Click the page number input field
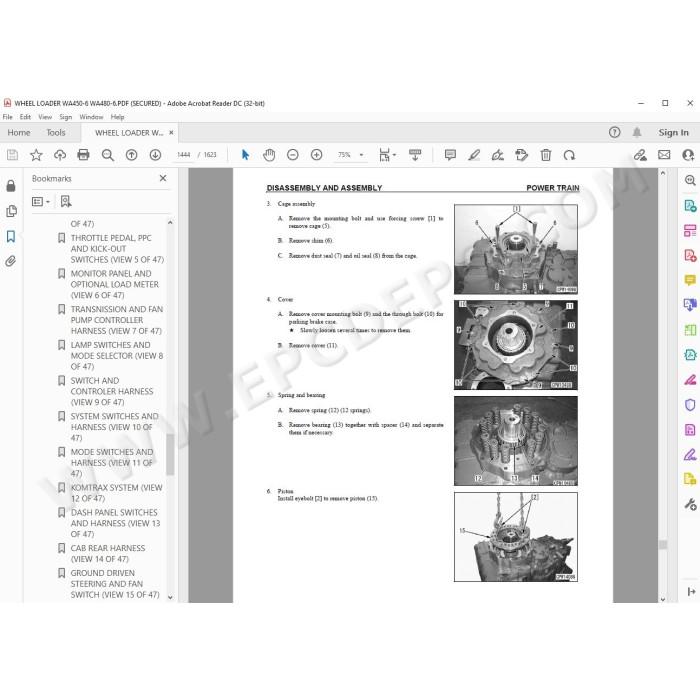The image size is (700, 700). pos(183,155)
